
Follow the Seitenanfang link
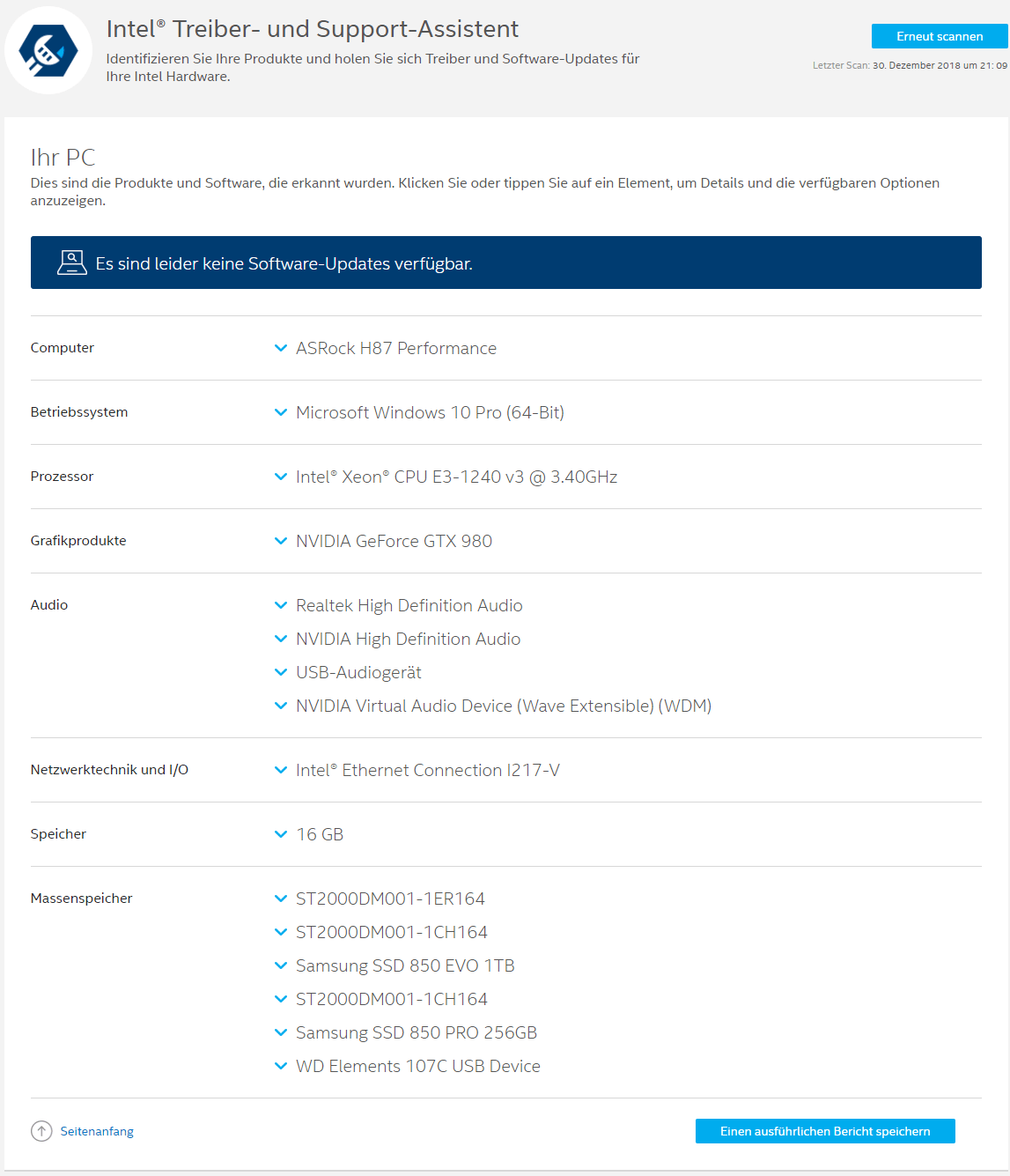[97, 1131]
